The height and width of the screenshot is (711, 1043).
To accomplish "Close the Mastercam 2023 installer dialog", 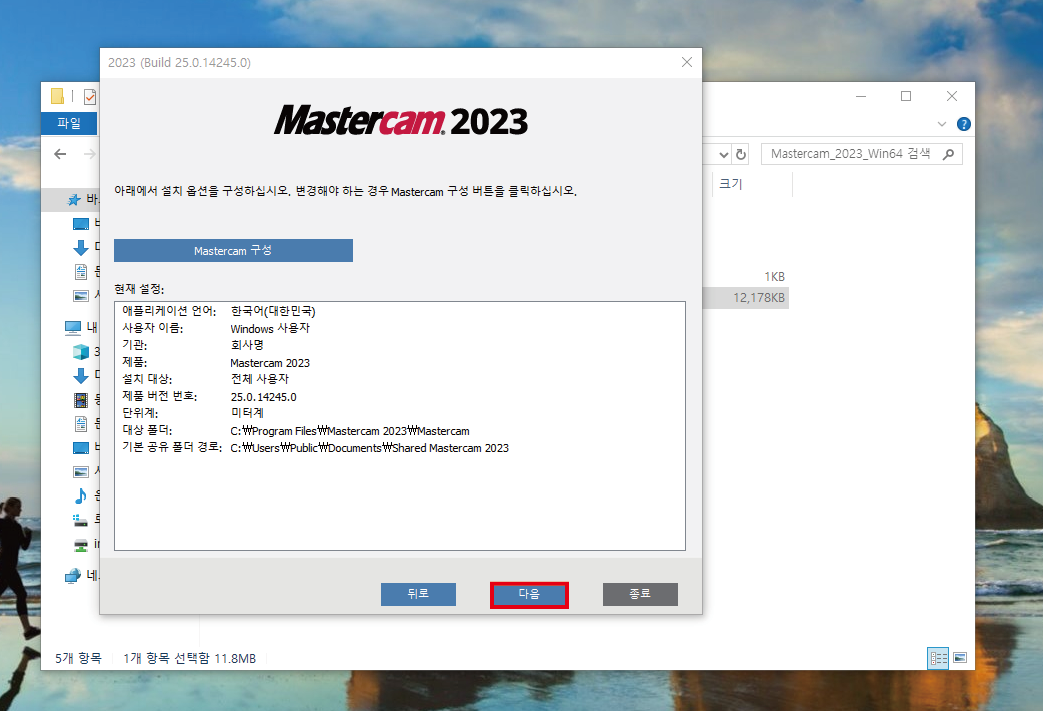I will click(687, 62).
